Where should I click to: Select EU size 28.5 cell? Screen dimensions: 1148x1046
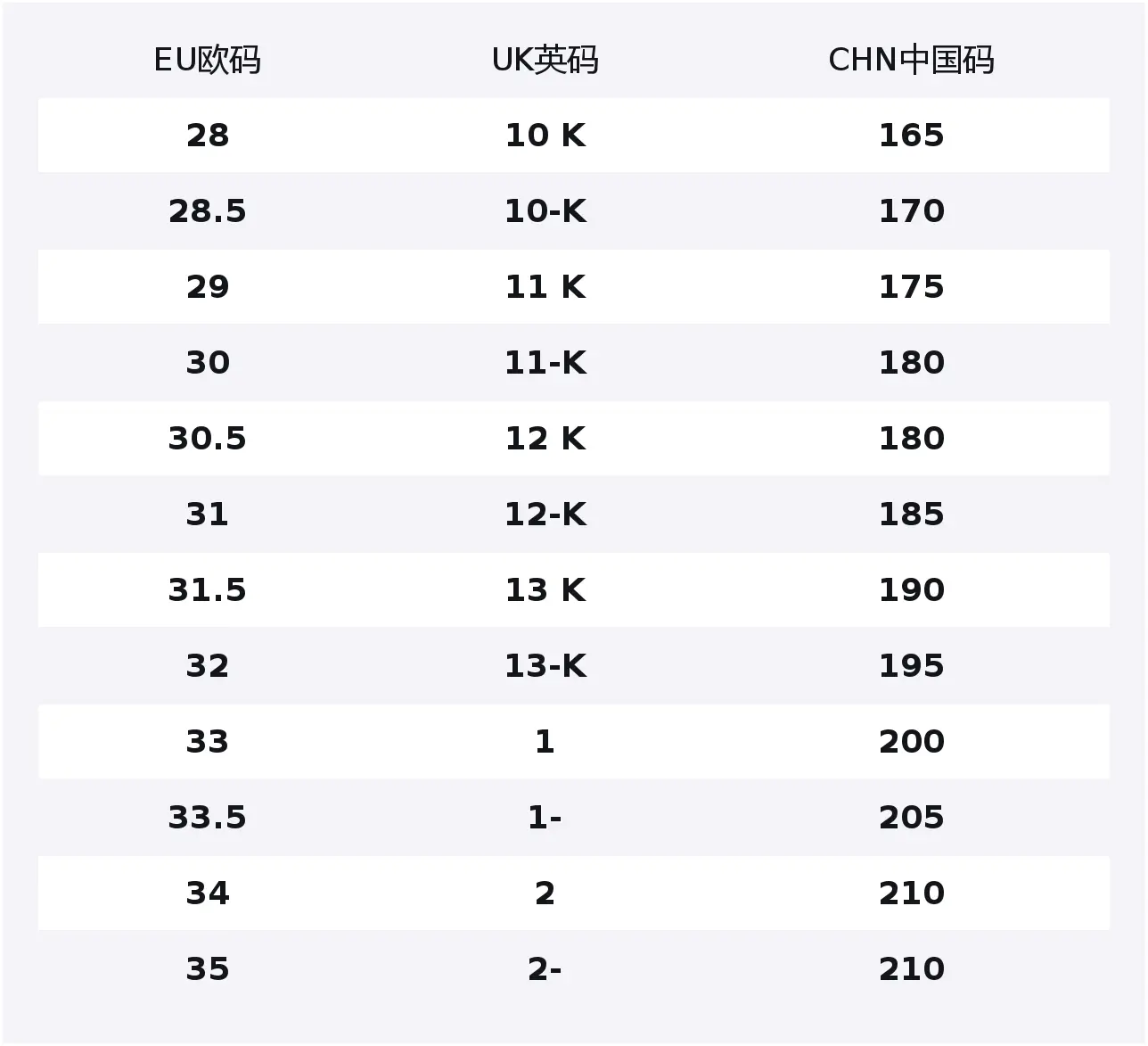point(208,211)
